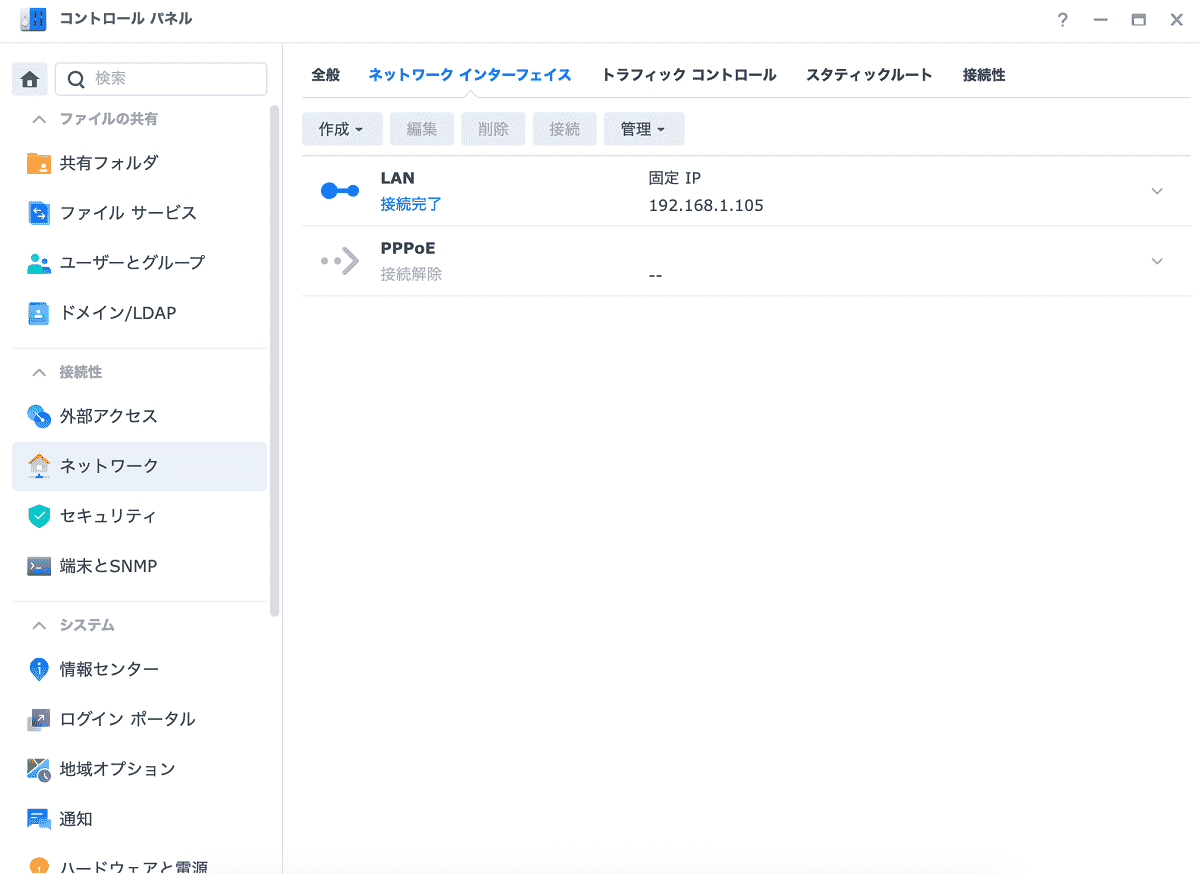The width and height of the screenshot is (1200, 874).
Task: Click the PPPoE interface icon
Action: pyautogui.click(x=340, y=261)
